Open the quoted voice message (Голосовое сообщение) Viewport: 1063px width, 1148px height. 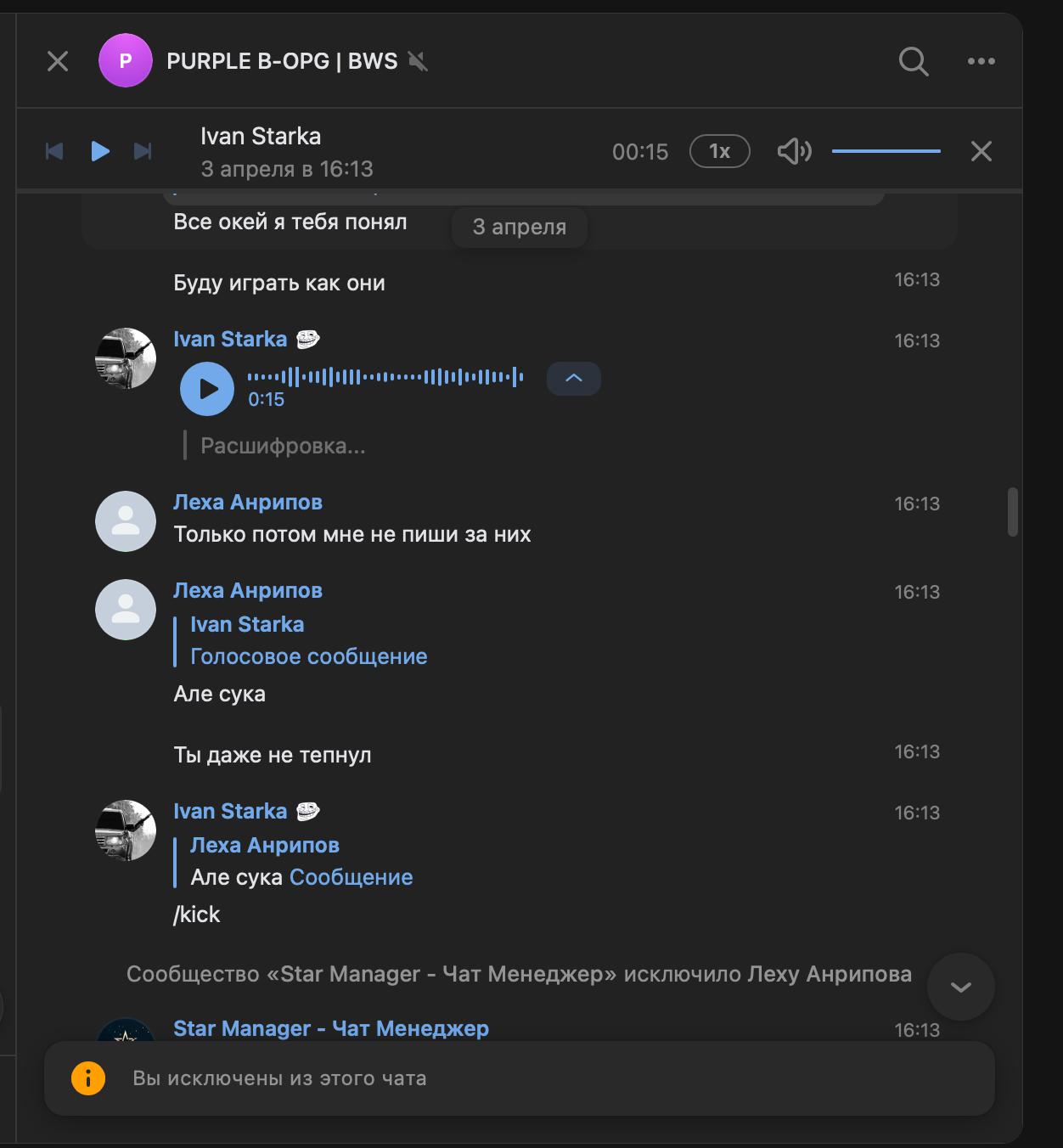[x=308, y=656]
